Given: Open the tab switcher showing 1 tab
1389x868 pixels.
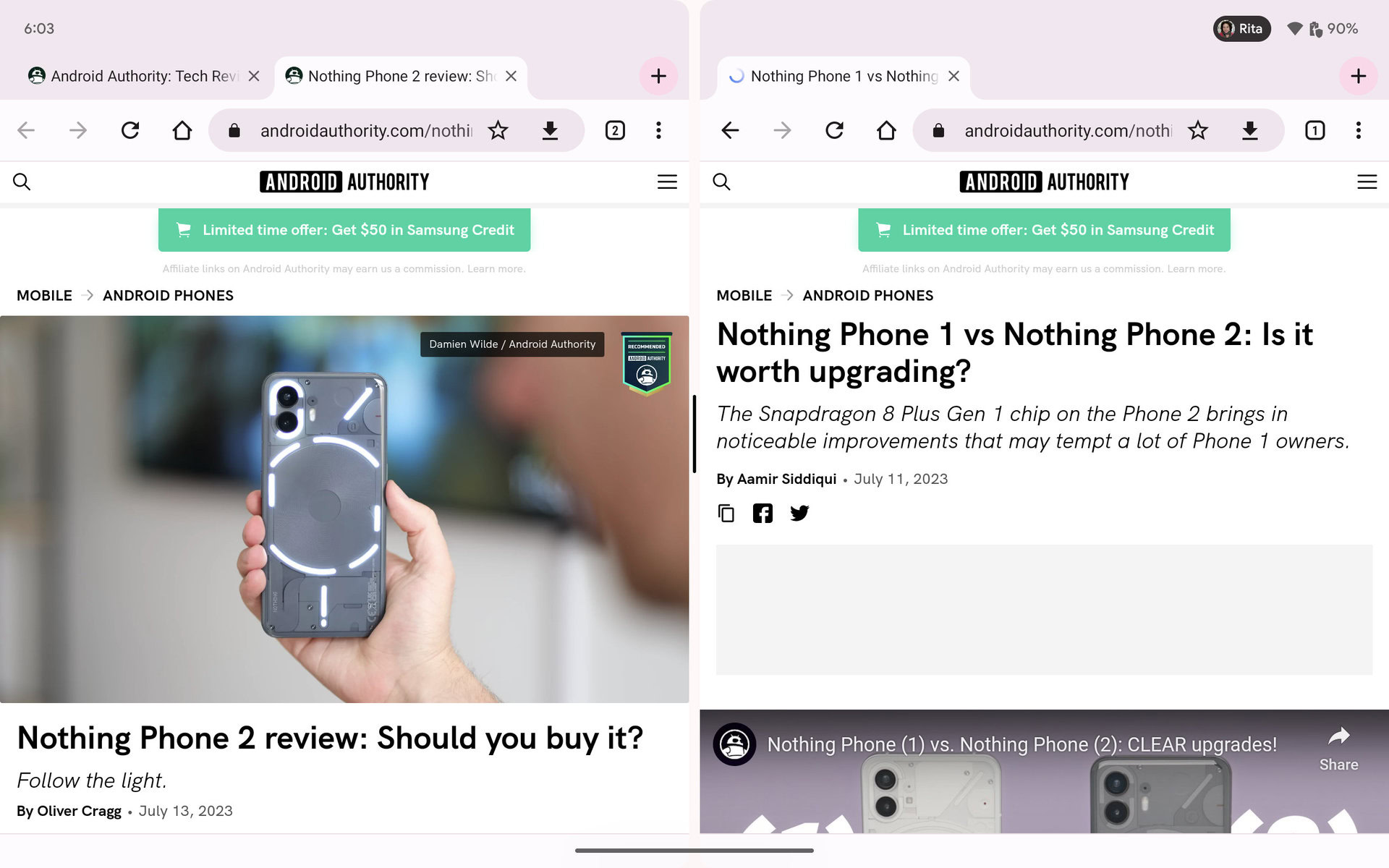Looking at the screenshot, I should [1314, 130].
